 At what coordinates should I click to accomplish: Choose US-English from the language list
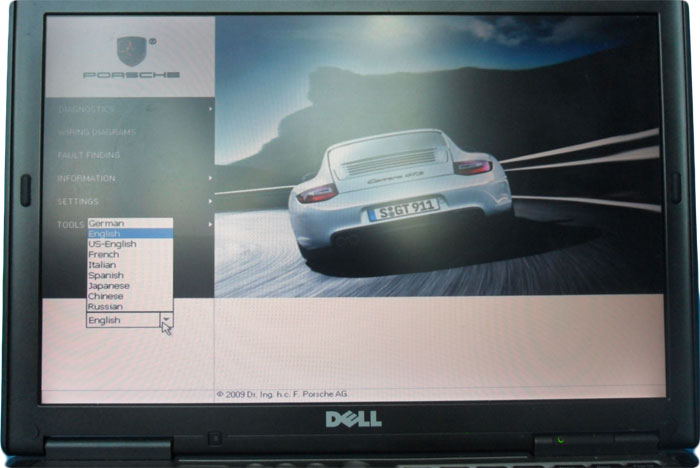click(129, 244)
